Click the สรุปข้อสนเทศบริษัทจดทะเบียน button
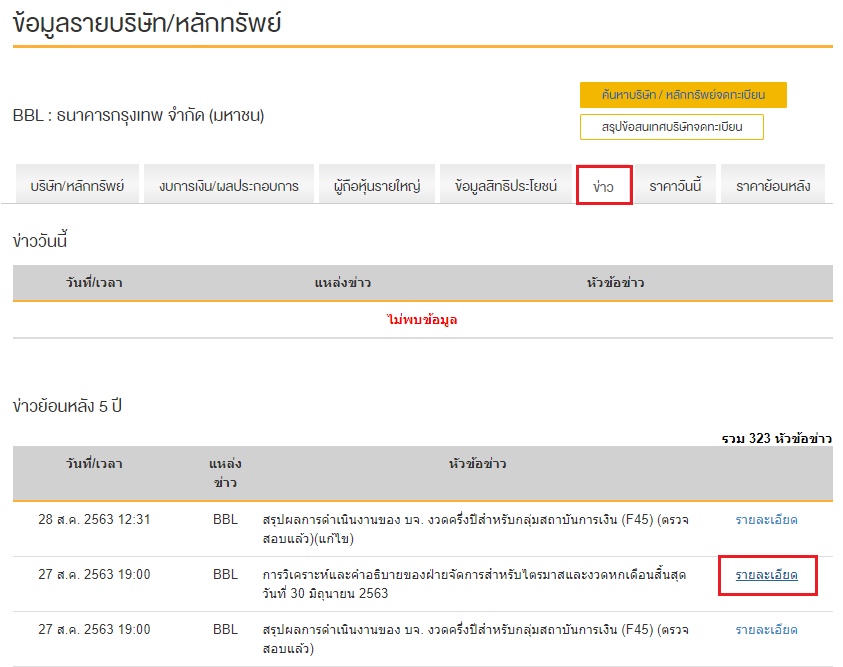843x667 pixels. [671, 128]
